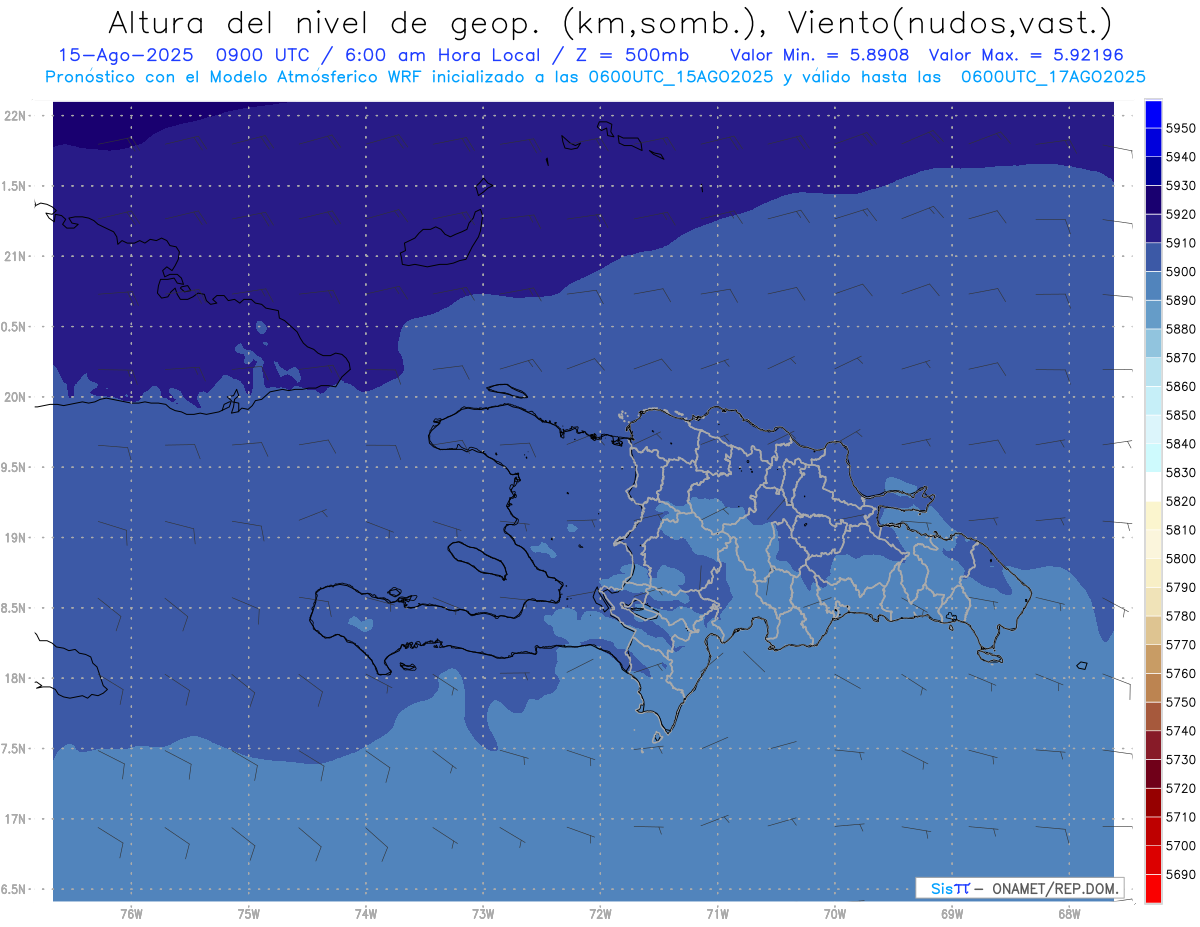Screen dimensions: 1200x927
Task: Click the "20N" latitude label
Action: pyautogui.click(x=14, y=397)
